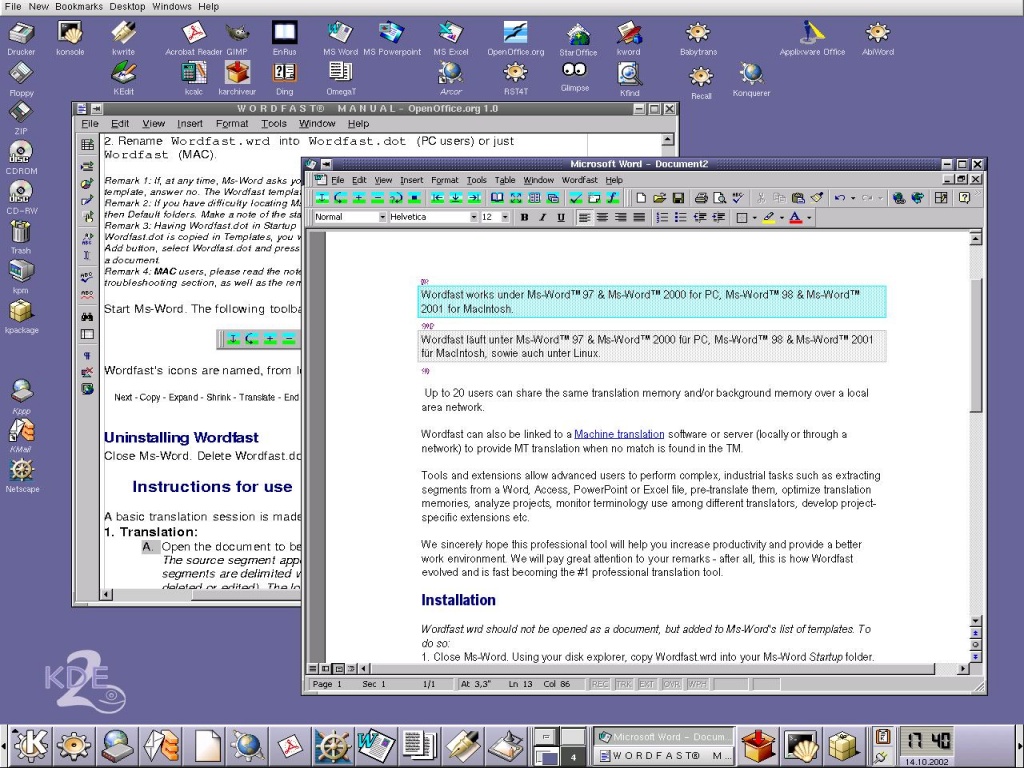The image size is (1024, 768).
Task: Open the KDE K start menu
Action: 29,745
